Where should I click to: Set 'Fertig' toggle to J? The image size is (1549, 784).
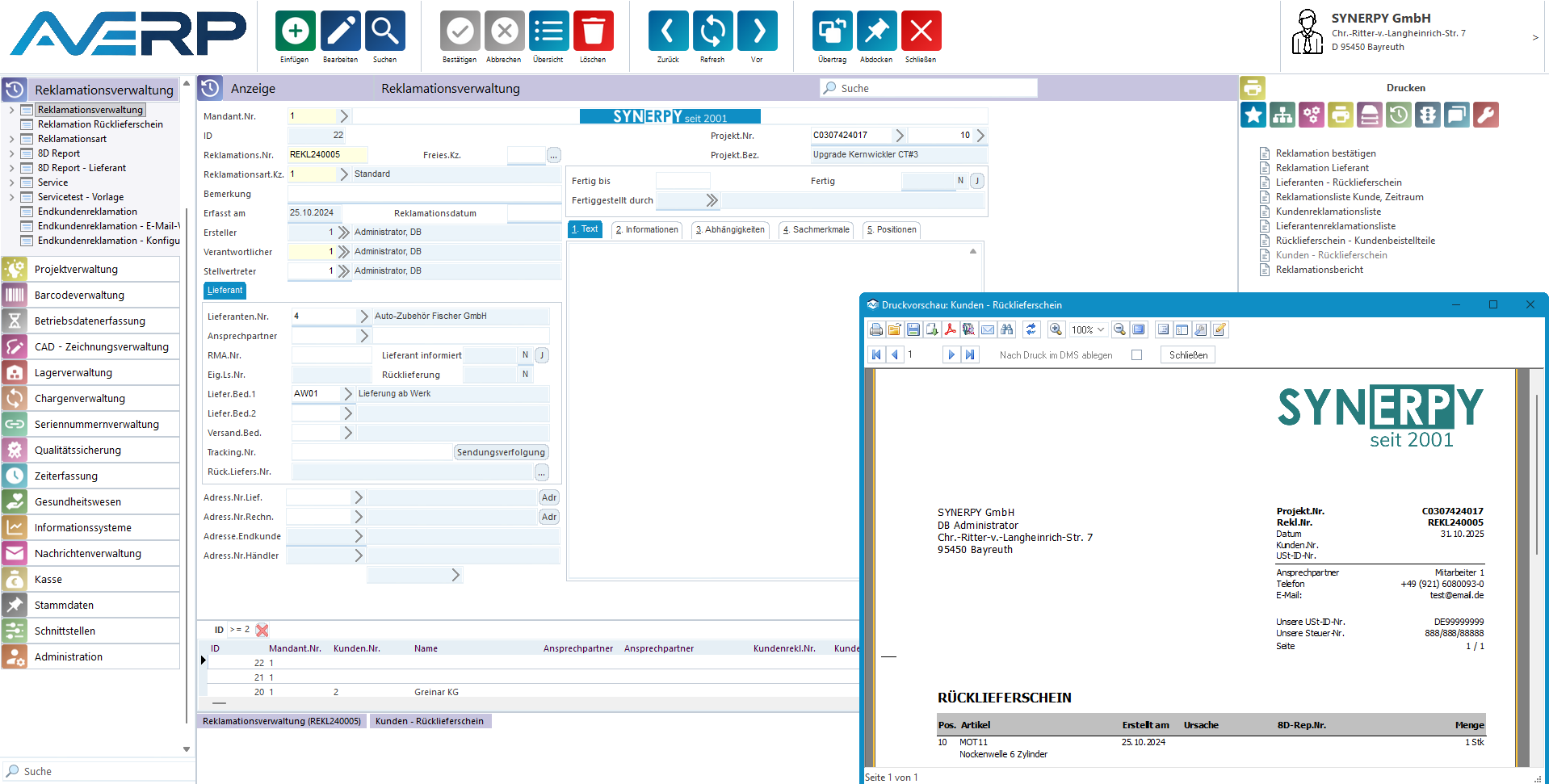[977, 181]
